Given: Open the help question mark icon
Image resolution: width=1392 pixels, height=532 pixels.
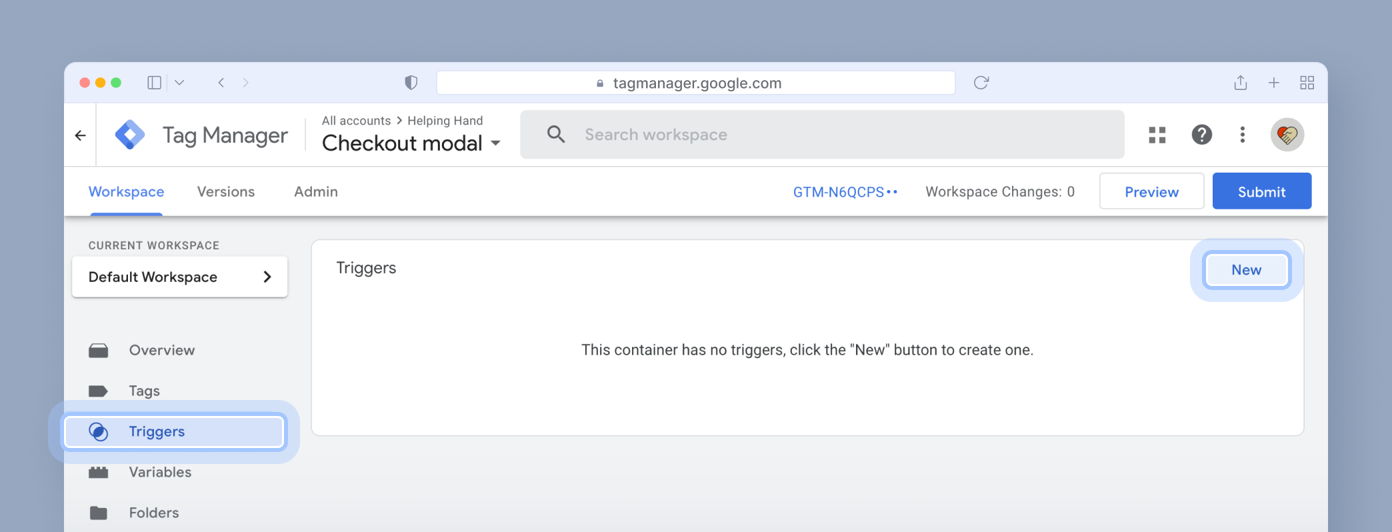Looking at the screenshot, I should coord(1202,135).
